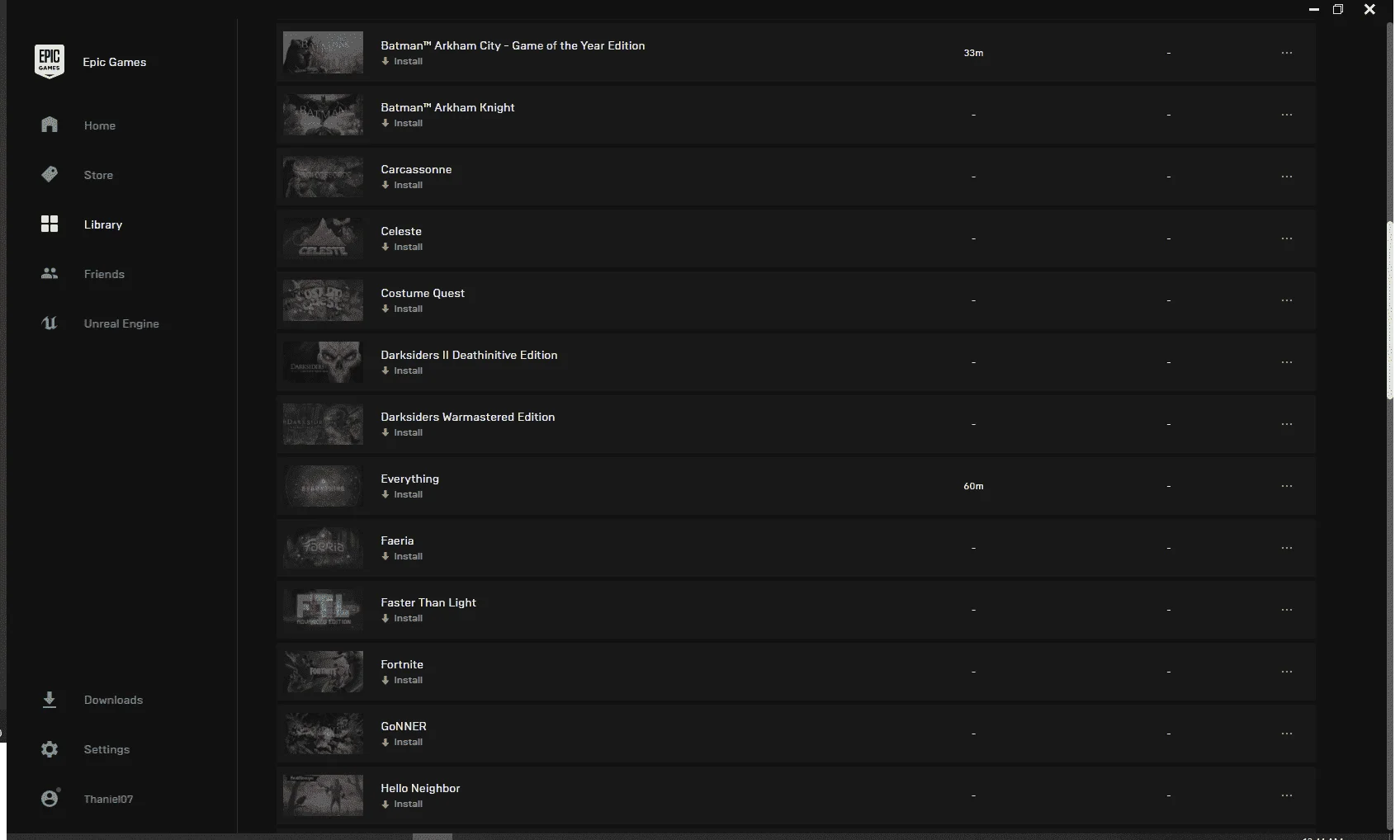
Task: Click the Epic Games header text
Action: tap(115, 62)
